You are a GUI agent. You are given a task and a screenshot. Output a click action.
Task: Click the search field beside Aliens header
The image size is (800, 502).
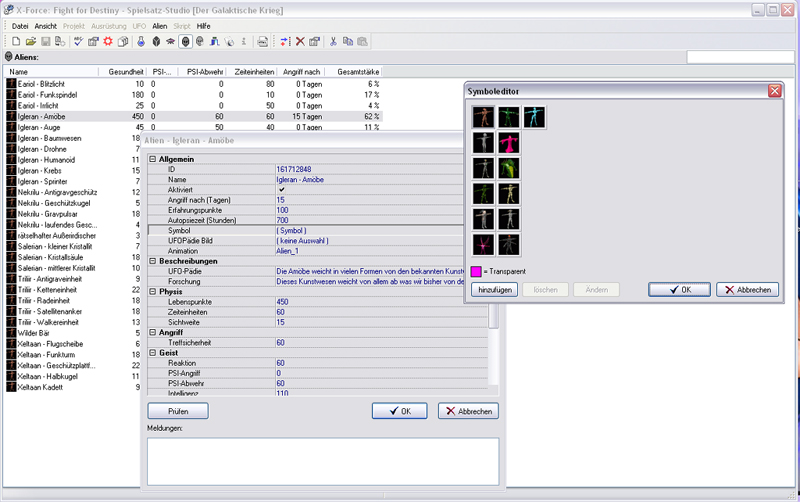pos(740,57)
